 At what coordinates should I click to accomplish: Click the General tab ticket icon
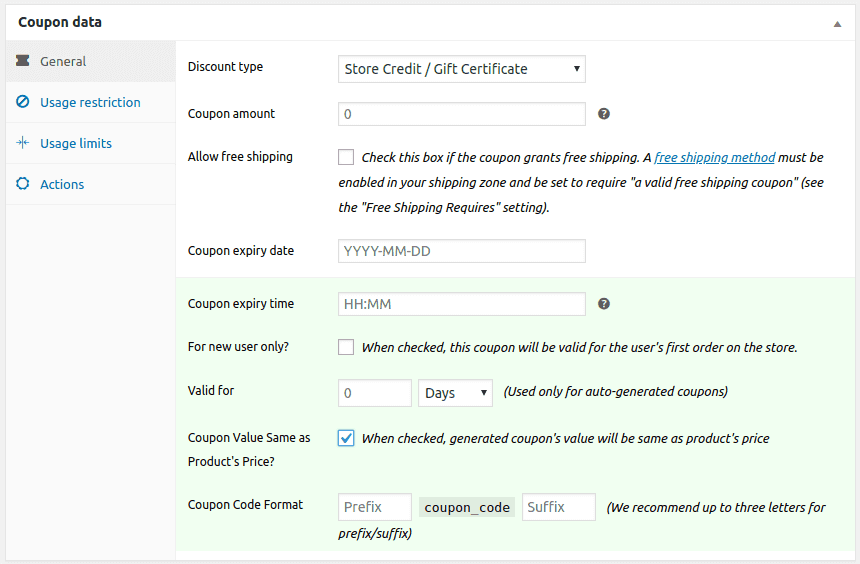tap(22, 61)
